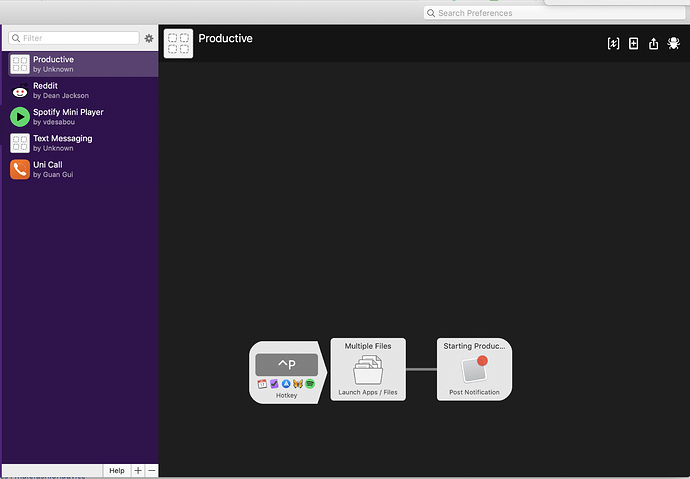The height and width of the screenshot is (479, 690).
Task: Click 'by Guan Gui' author text
Action: pos(53,175)
